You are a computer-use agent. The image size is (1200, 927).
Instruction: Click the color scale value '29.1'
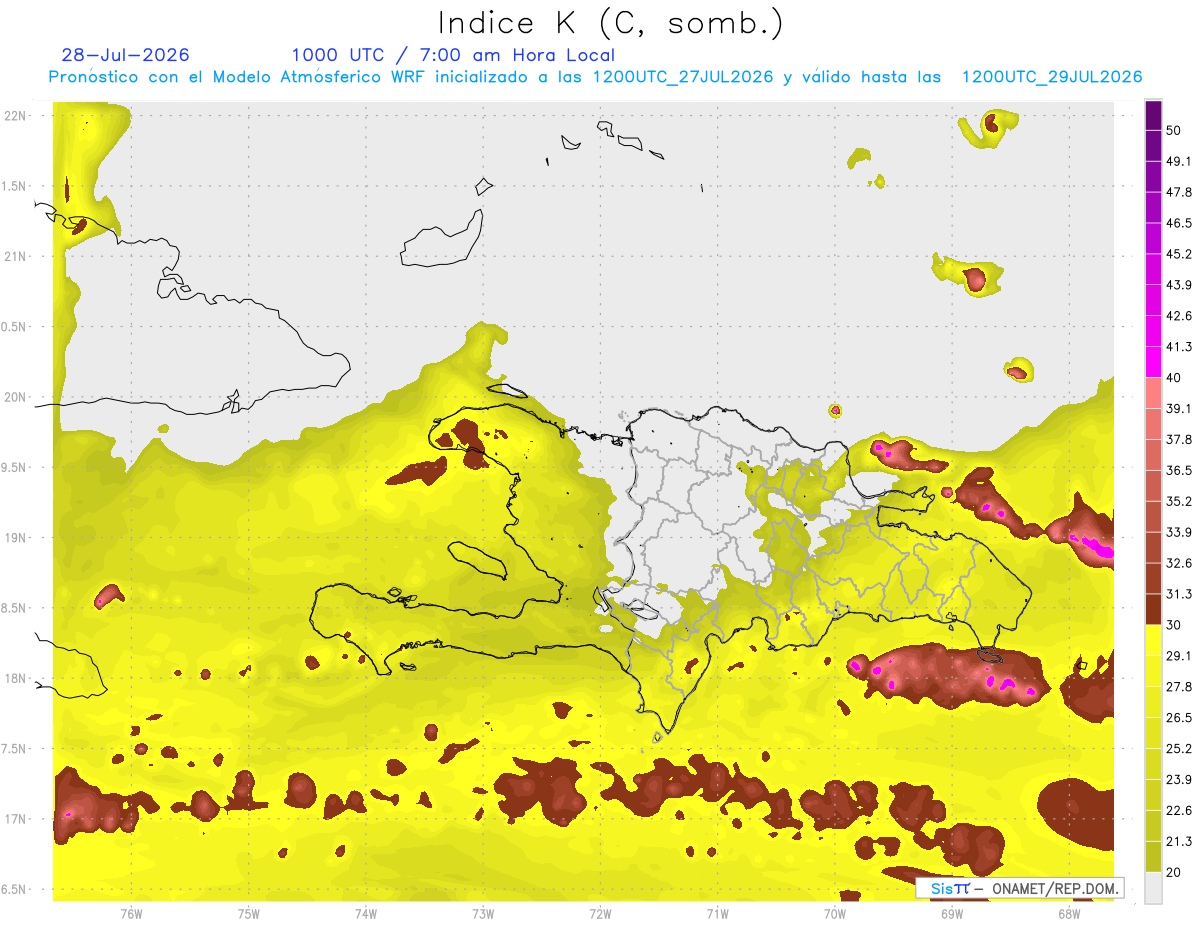[x=1179, y=656]
